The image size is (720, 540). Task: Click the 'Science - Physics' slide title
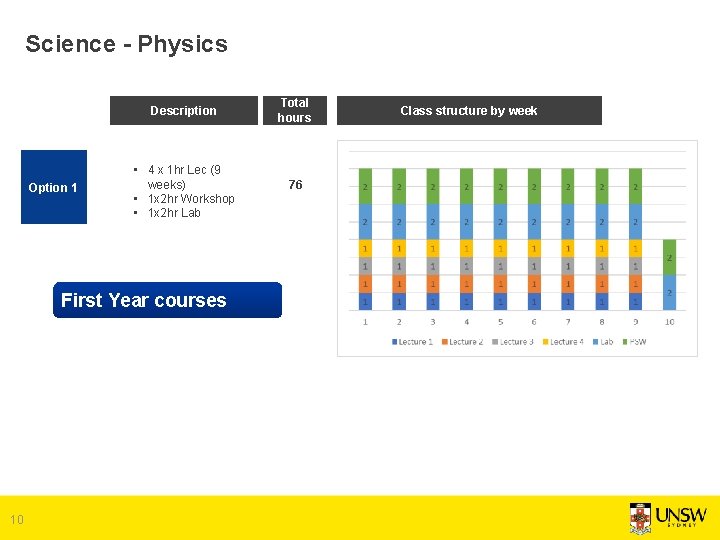click(x=126, y=44)
